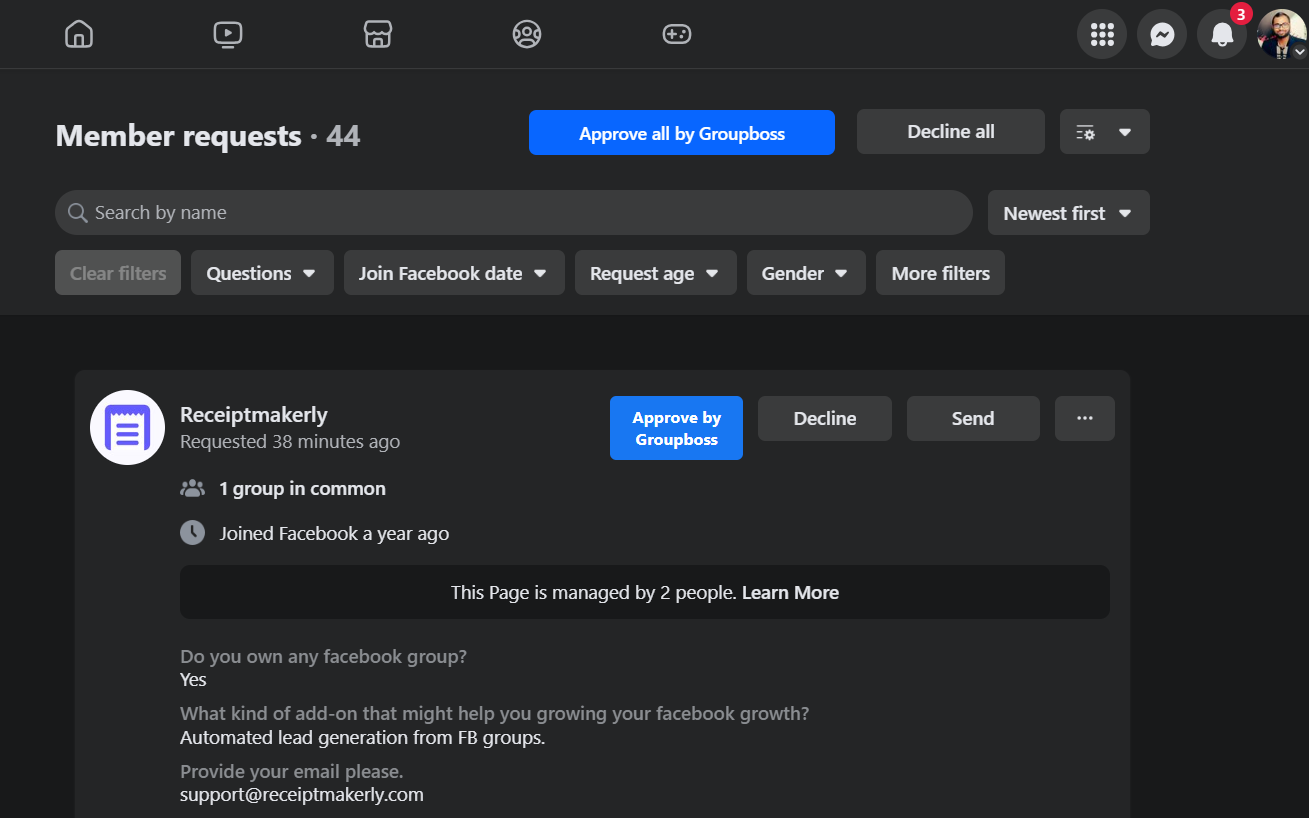Open the Watch video tab icon
This screenshot has height=818, width=1309.
tap(228, 34)
